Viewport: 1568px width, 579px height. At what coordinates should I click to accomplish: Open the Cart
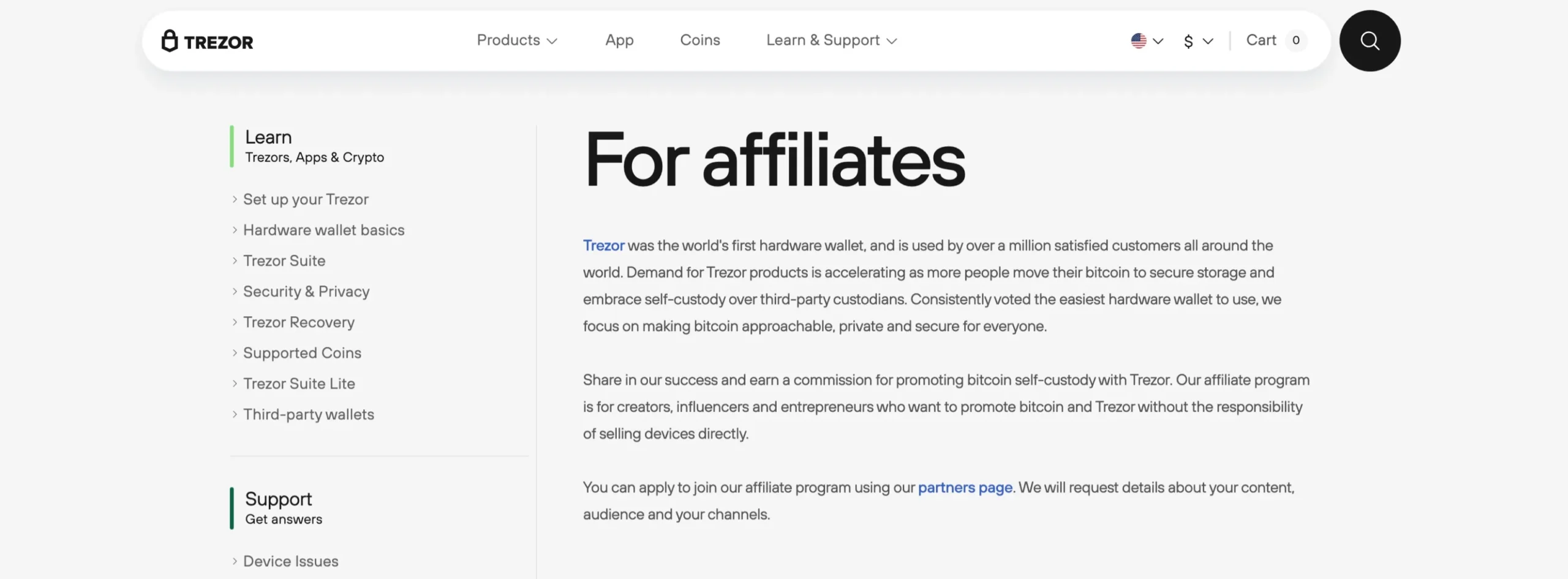click(1261, 40)
